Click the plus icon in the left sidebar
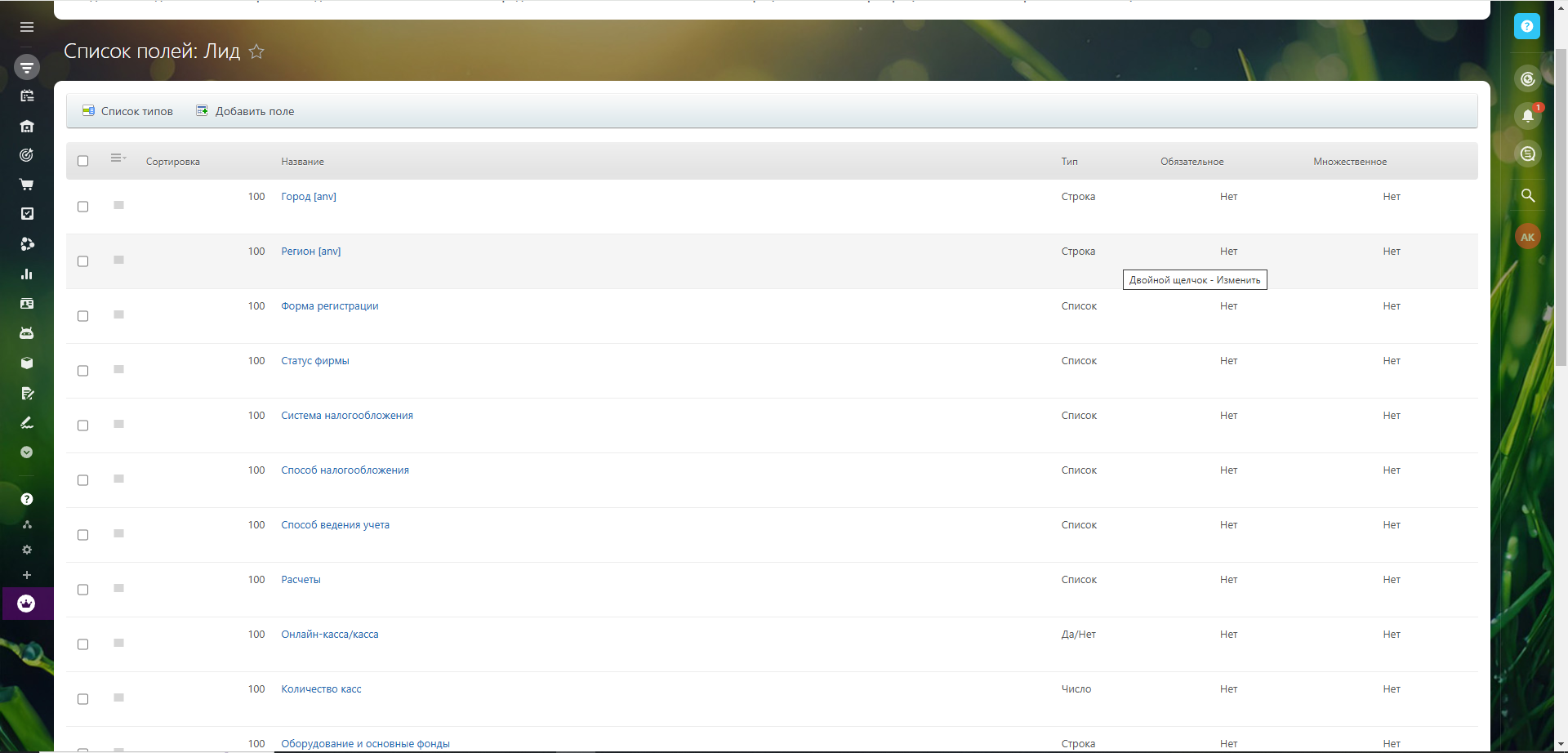1568x753 pixels. (x=27, y=575)
